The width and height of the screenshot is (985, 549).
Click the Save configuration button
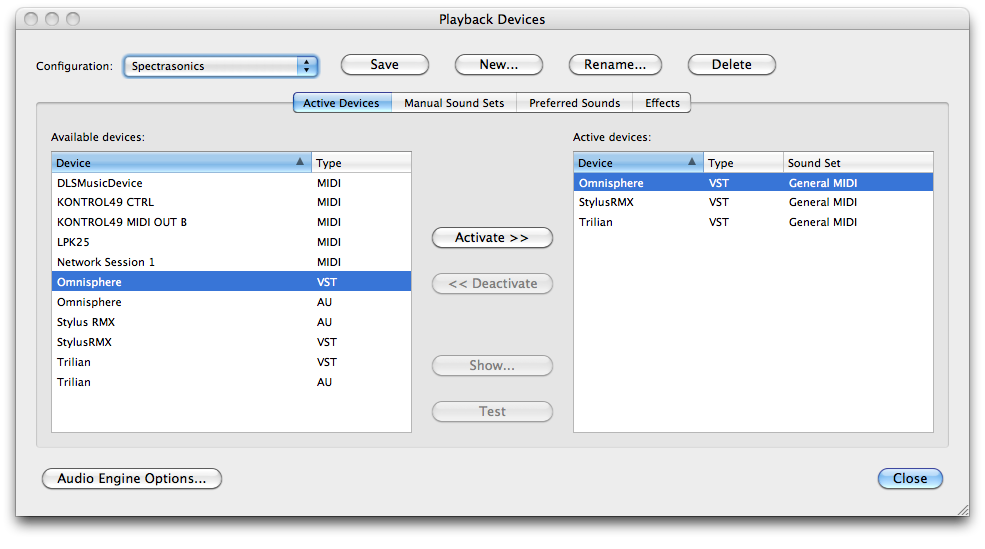(384, 65)
